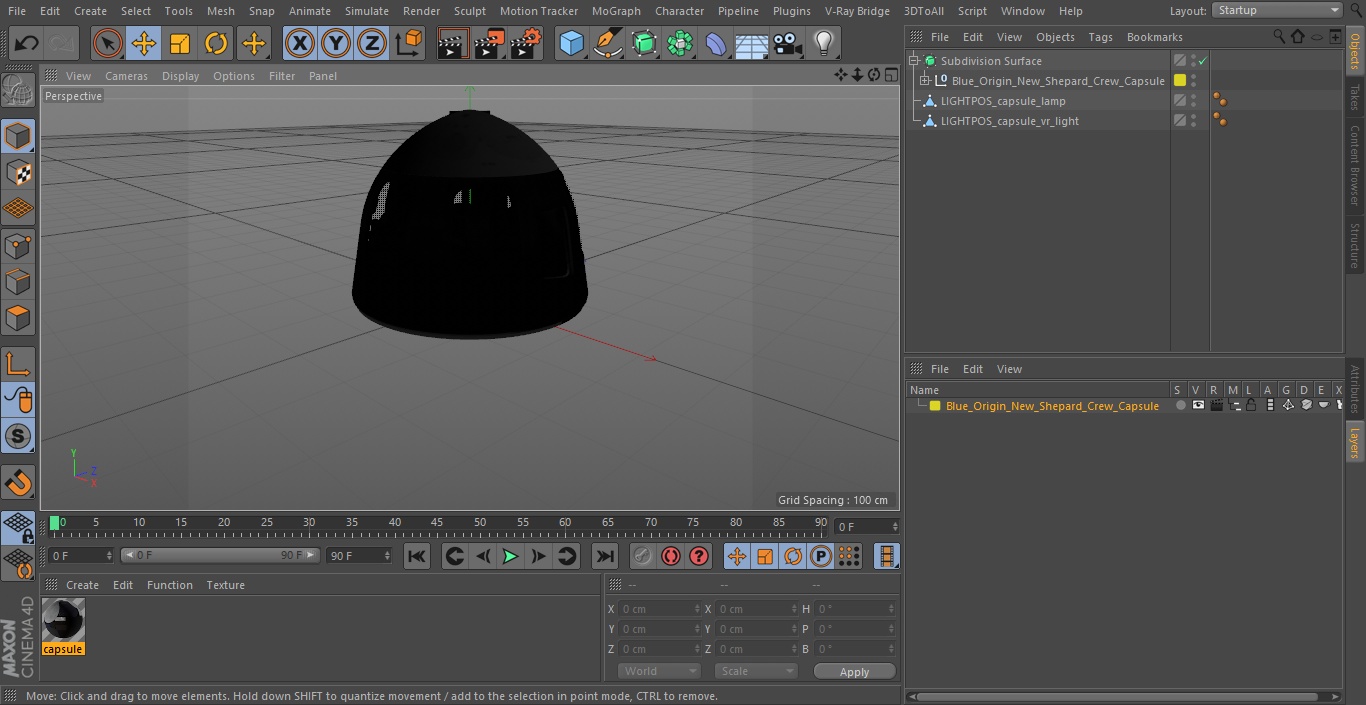Switch to Texture mode icon

(18, 172)
